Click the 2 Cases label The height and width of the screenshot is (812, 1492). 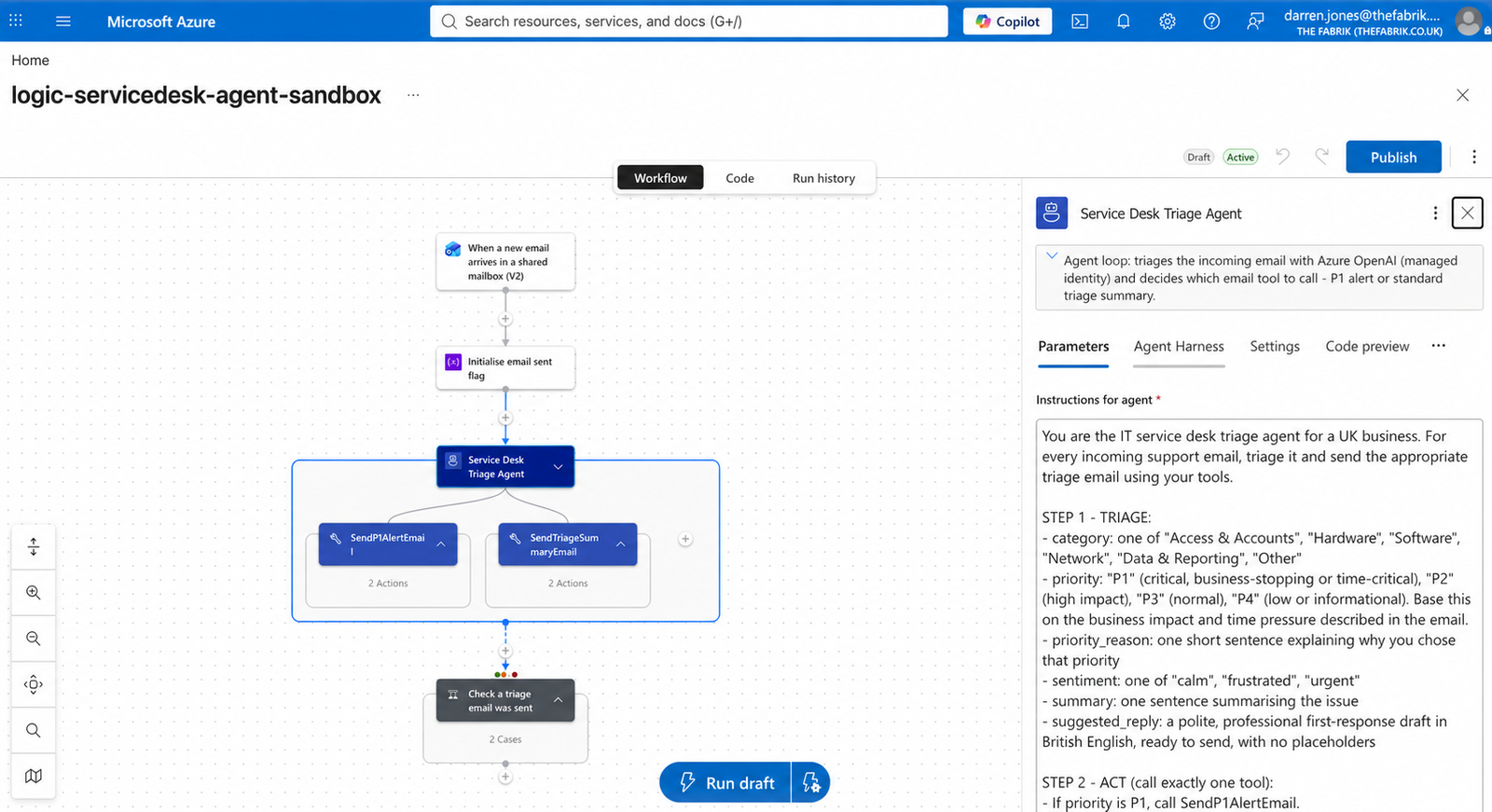tap(505, 739)
